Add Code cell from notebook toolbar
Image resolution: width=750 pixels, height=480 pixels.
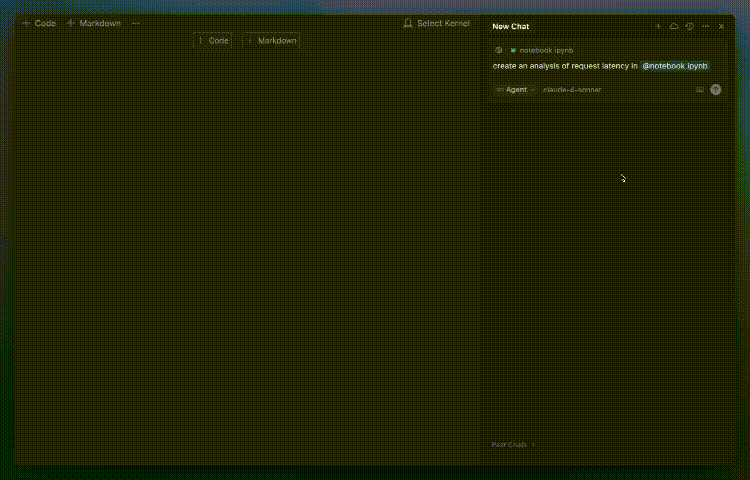(39, 23)
